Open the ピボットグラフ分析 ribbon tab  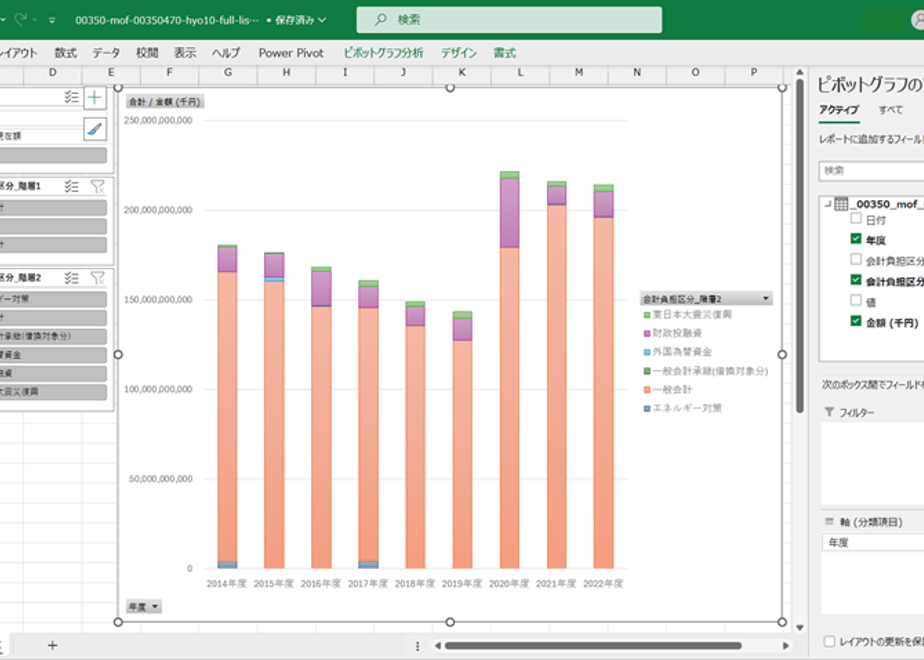[383, 53]
